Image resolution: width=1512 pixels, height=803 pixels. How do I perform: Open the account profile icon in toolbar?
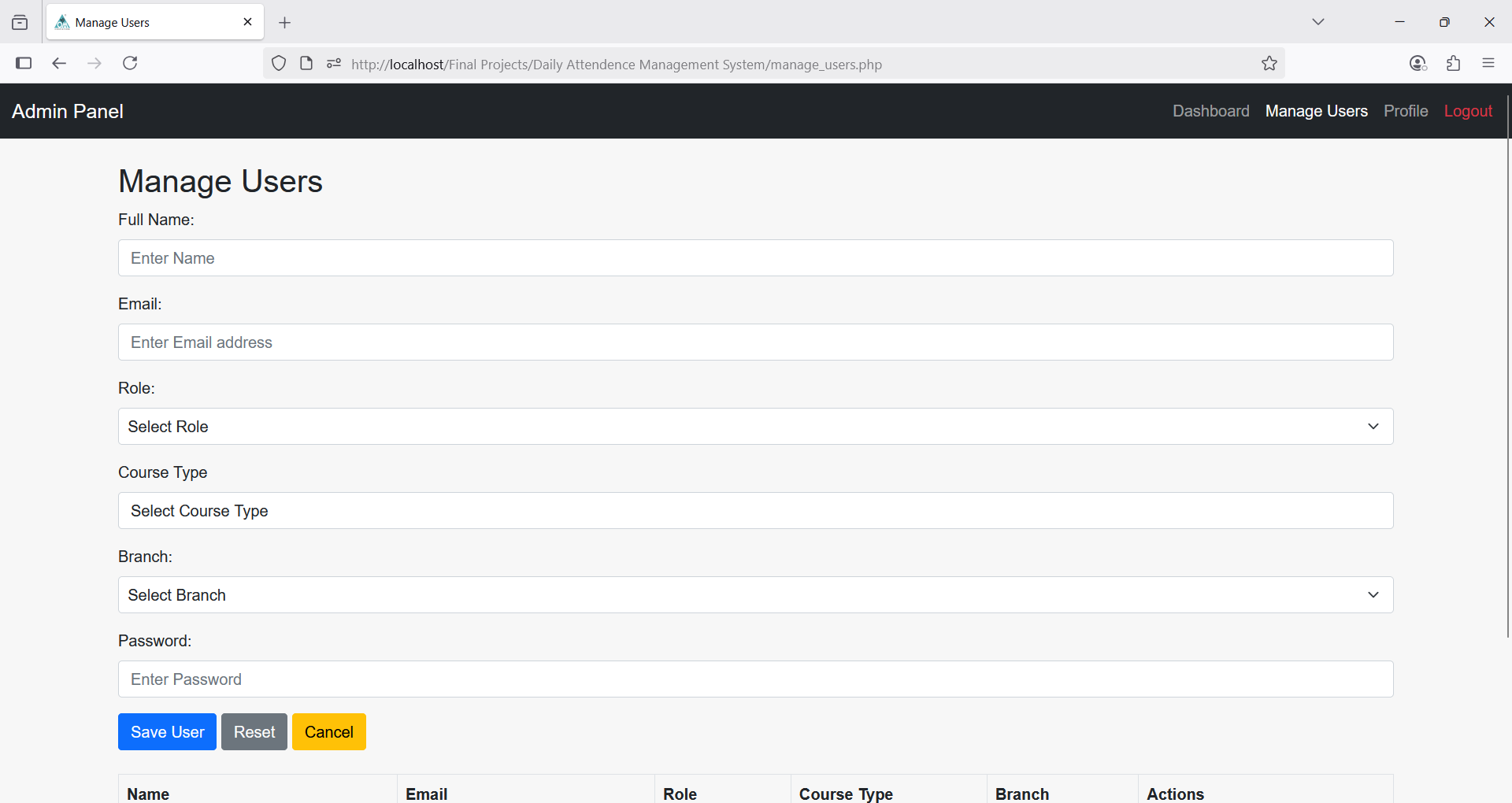pos(1417,63)
